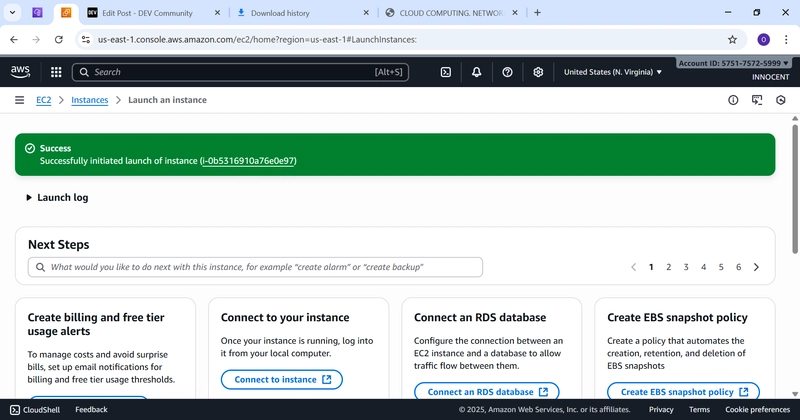The width and height of the screenshot is (800, 420).
Task: Click the Connect to instance button
Action: 282,379
